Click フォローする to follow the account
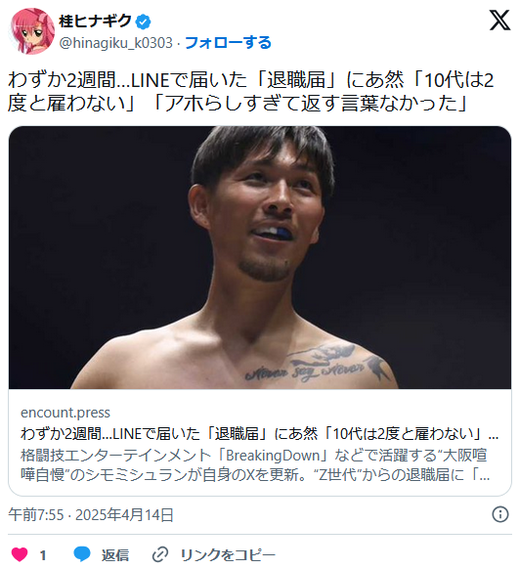 (228, 43)
